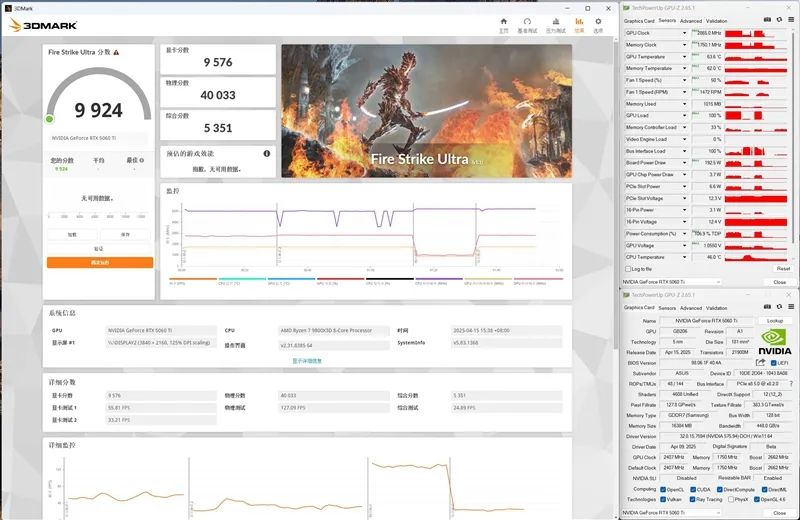Toggle OpenGL 4.6 checkbox
800x520 pixels.
point(757,499)
